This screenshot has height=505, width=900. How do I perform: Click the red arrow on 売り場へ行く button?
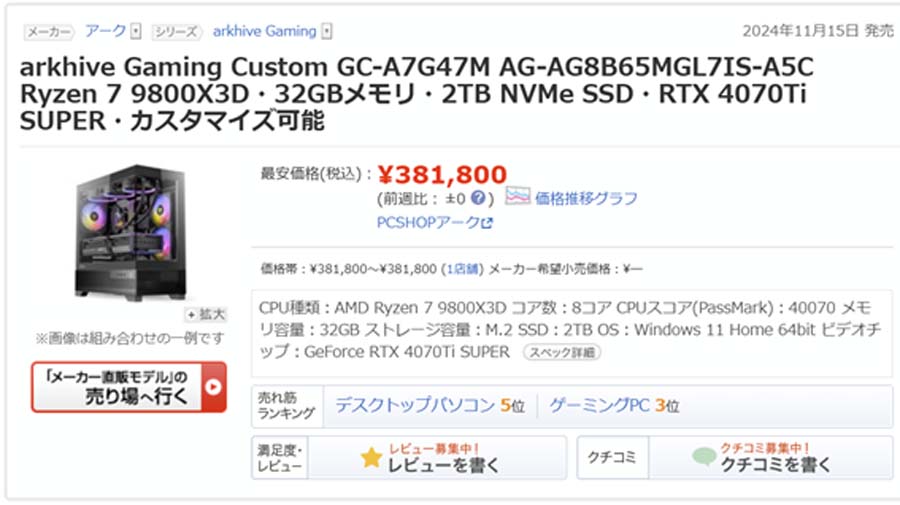214,387
